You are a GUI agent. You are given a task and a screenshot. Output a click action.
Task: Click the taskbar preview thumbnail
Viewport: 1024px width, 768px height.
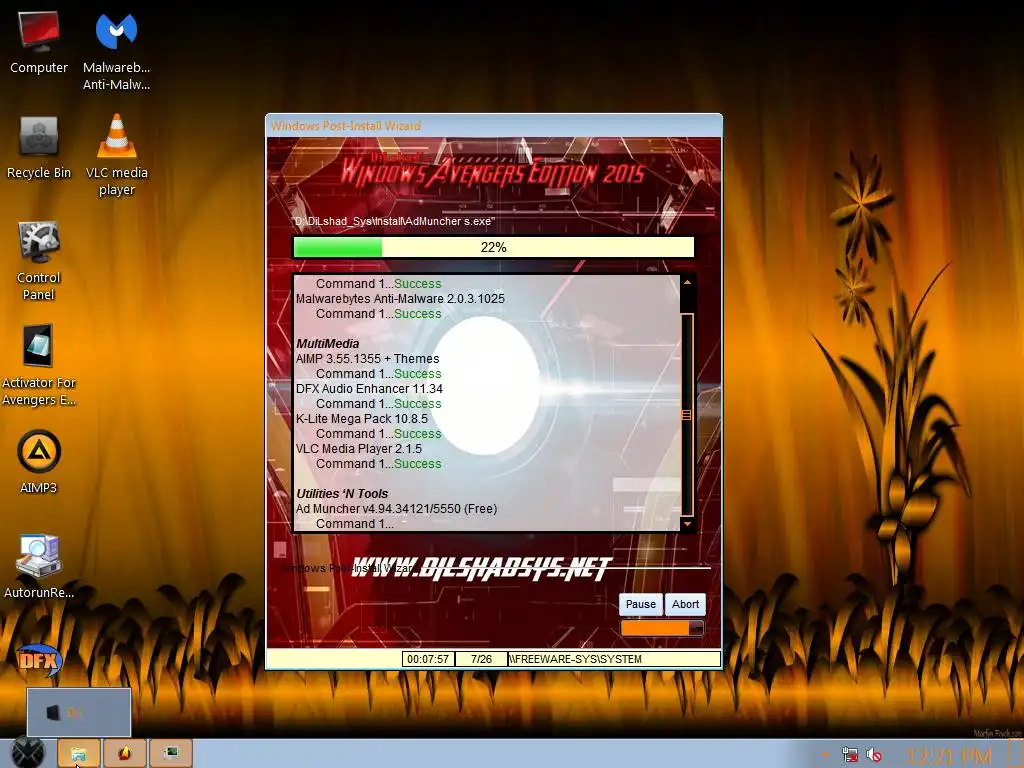tap(78, 712)
